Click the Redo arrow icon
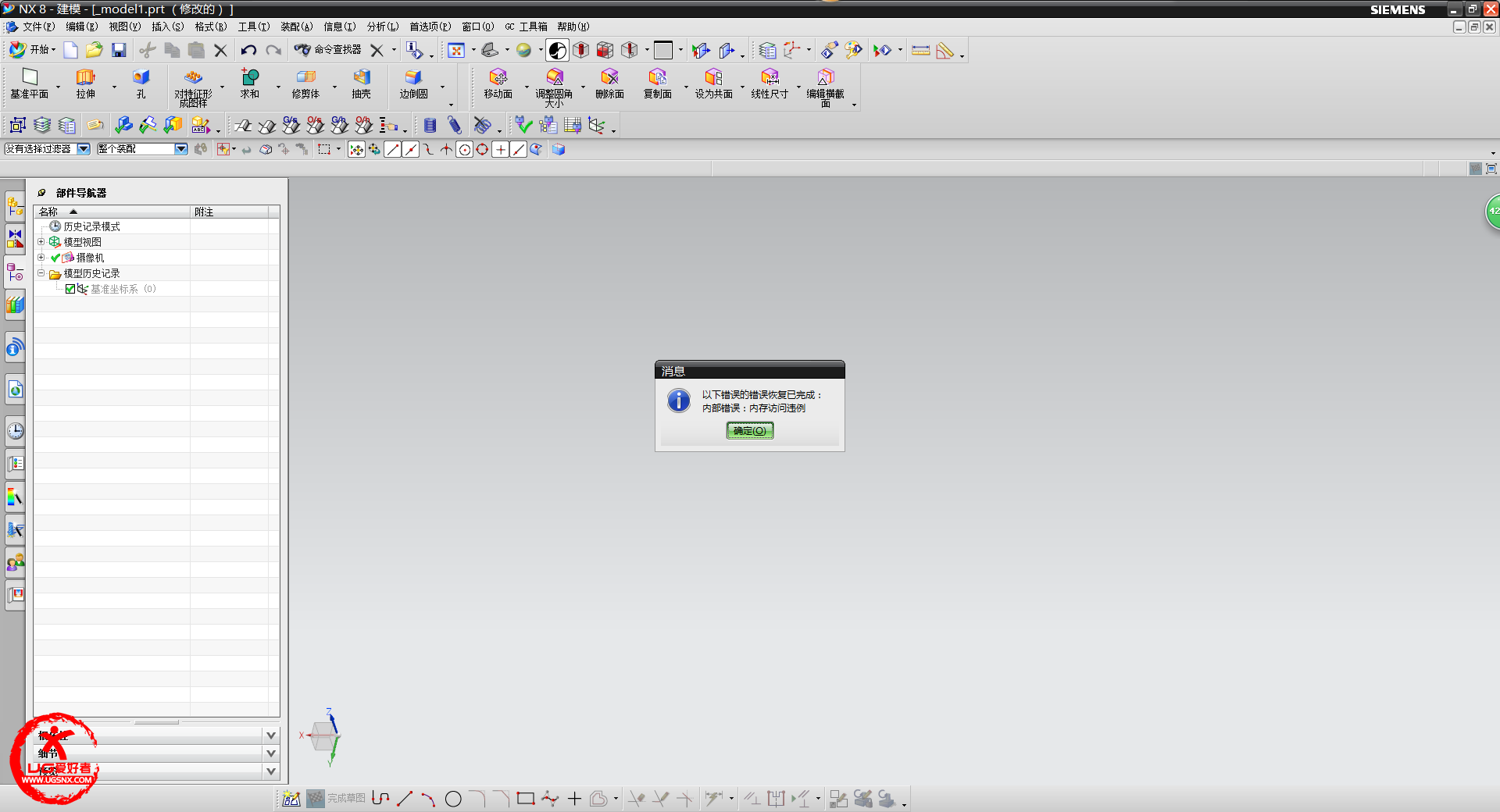The image size is (1500, 812). click(273, 50)
